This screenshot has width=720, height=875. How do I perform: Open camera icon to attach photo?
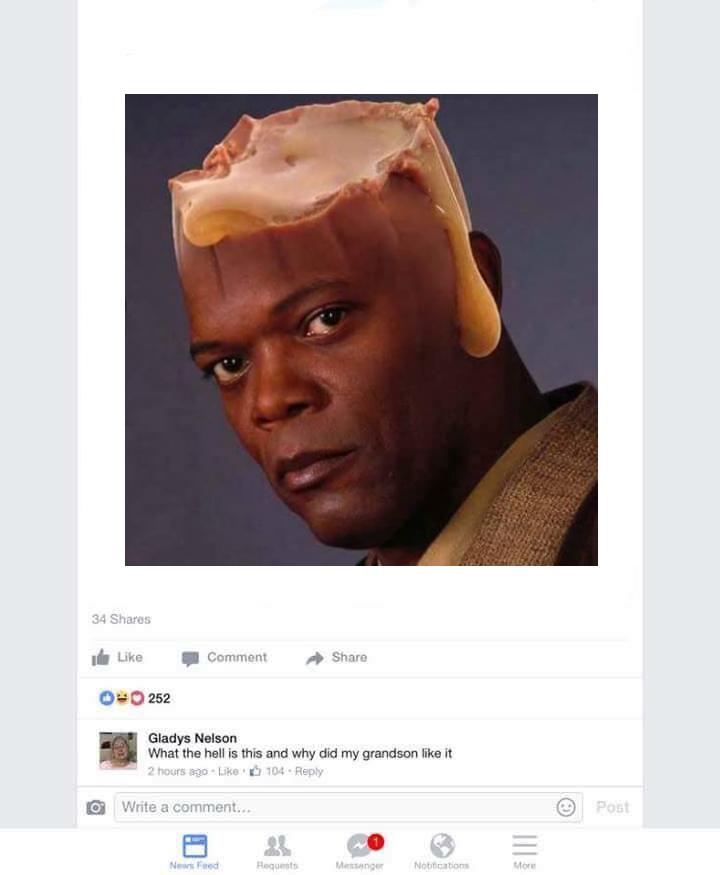pos(96,807)
